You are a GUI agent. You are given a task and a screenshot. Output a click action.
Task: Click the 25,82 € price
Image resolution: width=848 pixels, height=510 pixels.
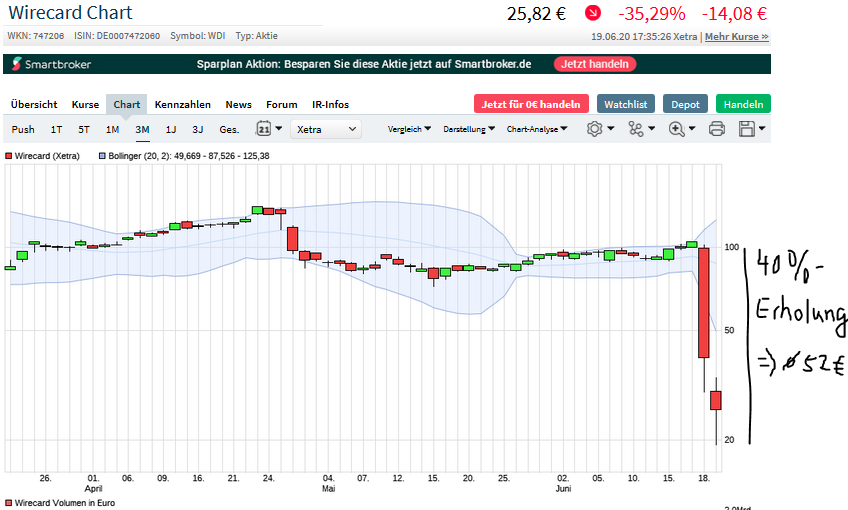click(536, 14)
